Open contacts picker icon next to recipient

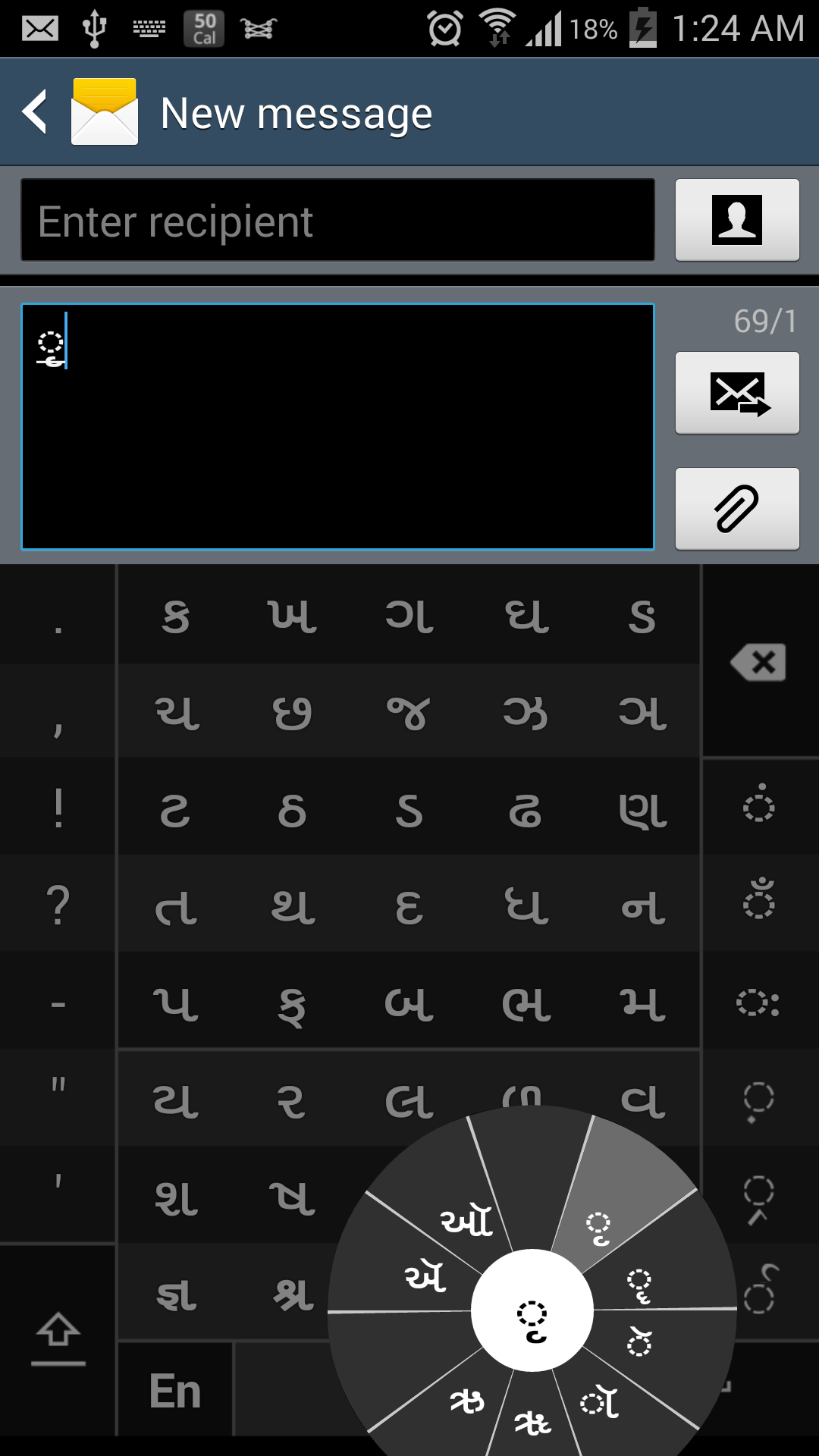(737, 220)
